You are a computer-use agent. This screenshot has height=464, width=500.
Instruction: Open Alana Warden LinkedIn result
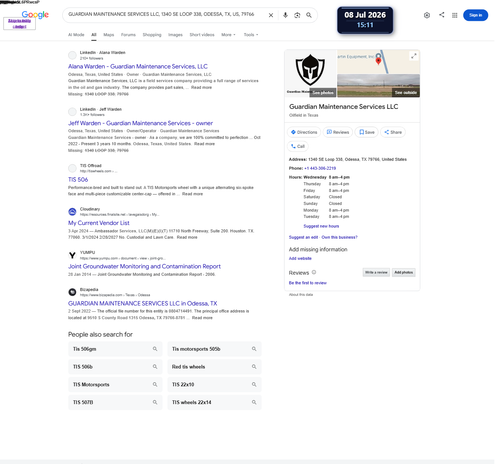138,66
